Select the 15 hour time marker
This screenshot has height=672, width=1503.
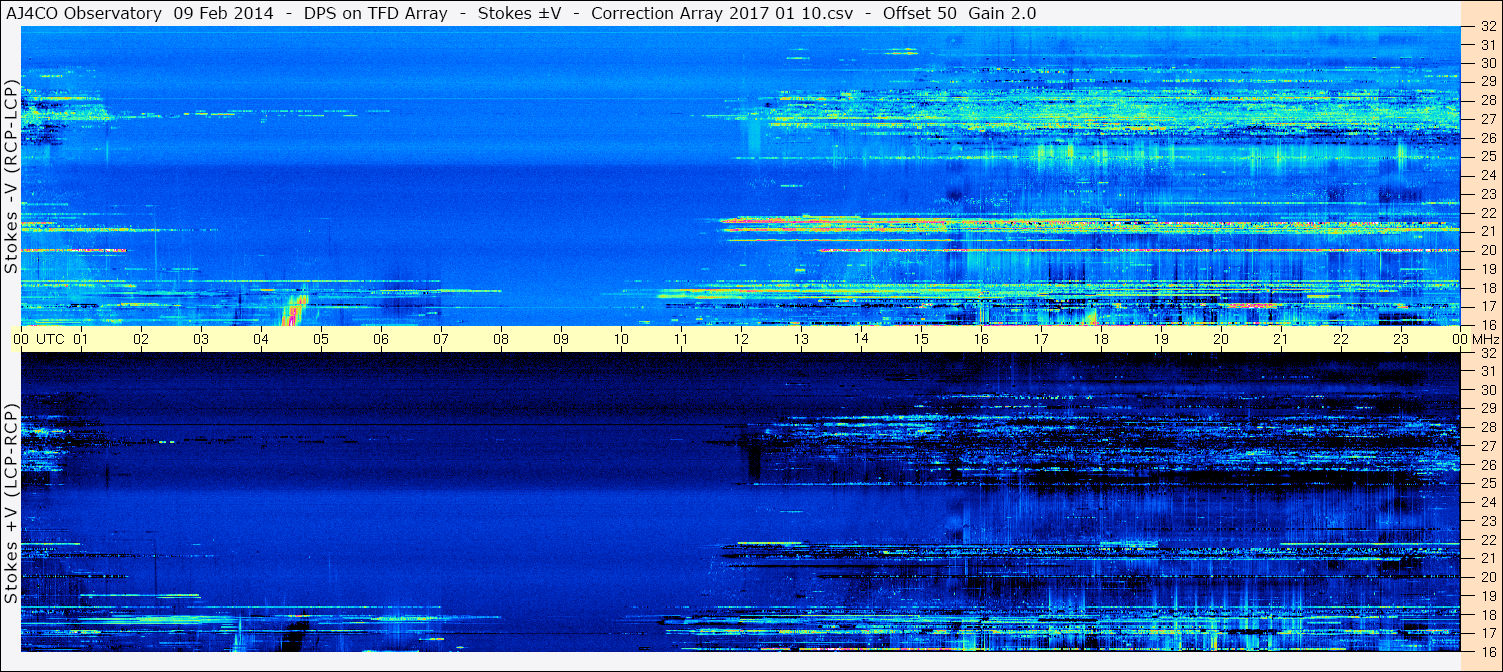coord(921,339)
